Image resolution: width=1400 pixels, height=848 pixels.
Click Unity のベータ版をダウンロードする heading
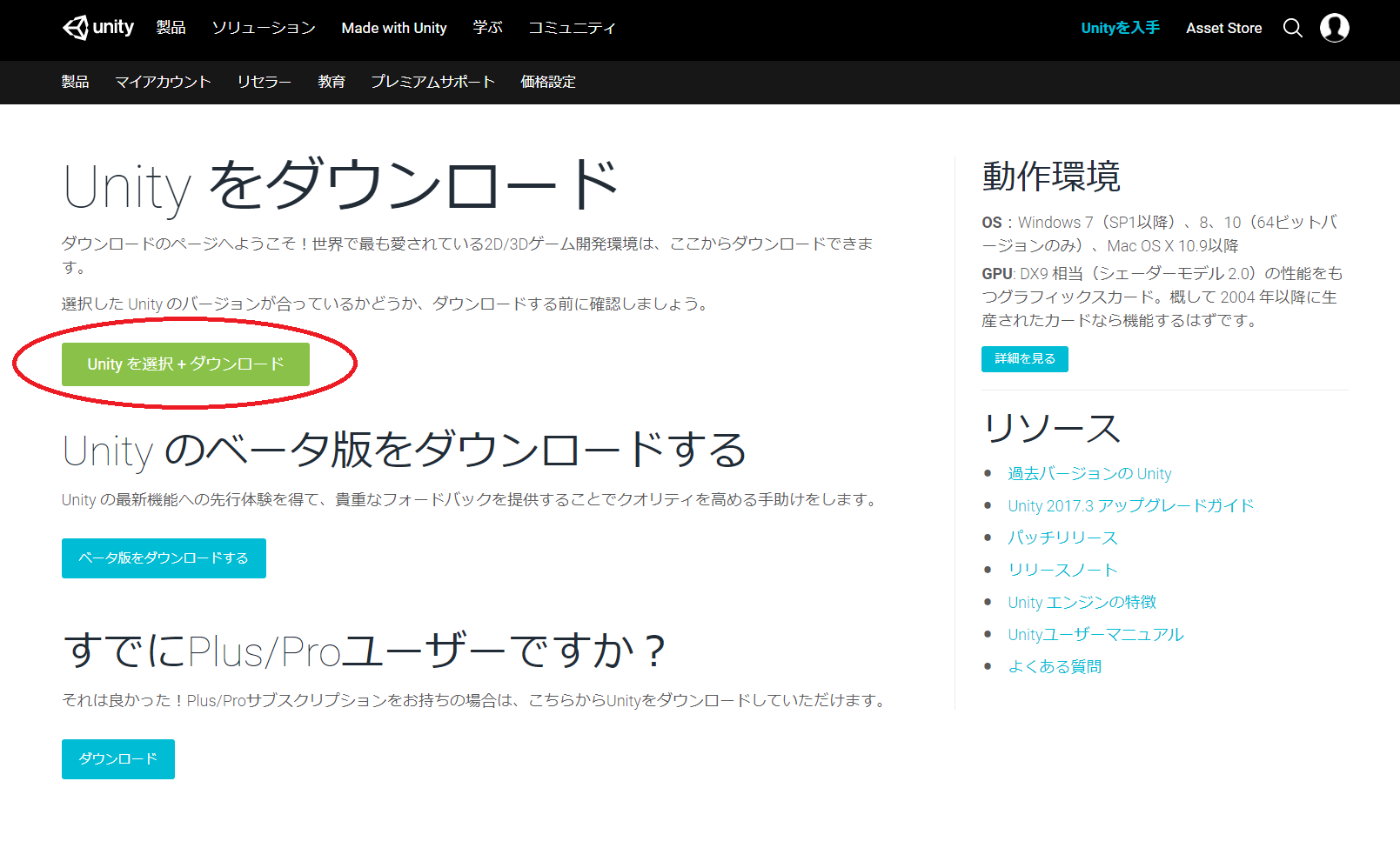[405, 451]
